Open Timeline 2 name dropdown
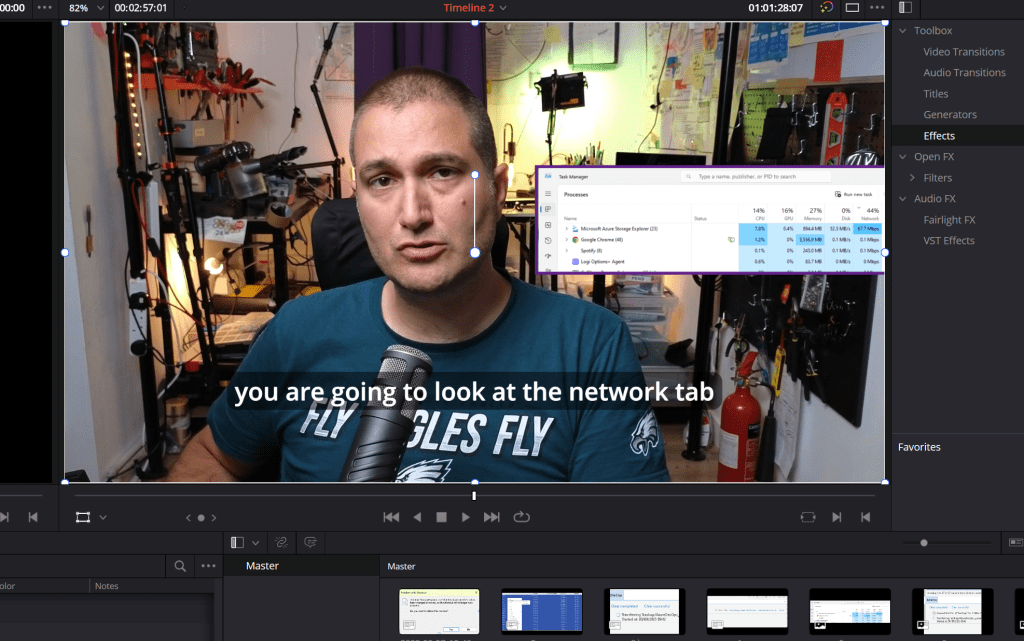Screen dimensions: 1024x641 pos(503,8)
